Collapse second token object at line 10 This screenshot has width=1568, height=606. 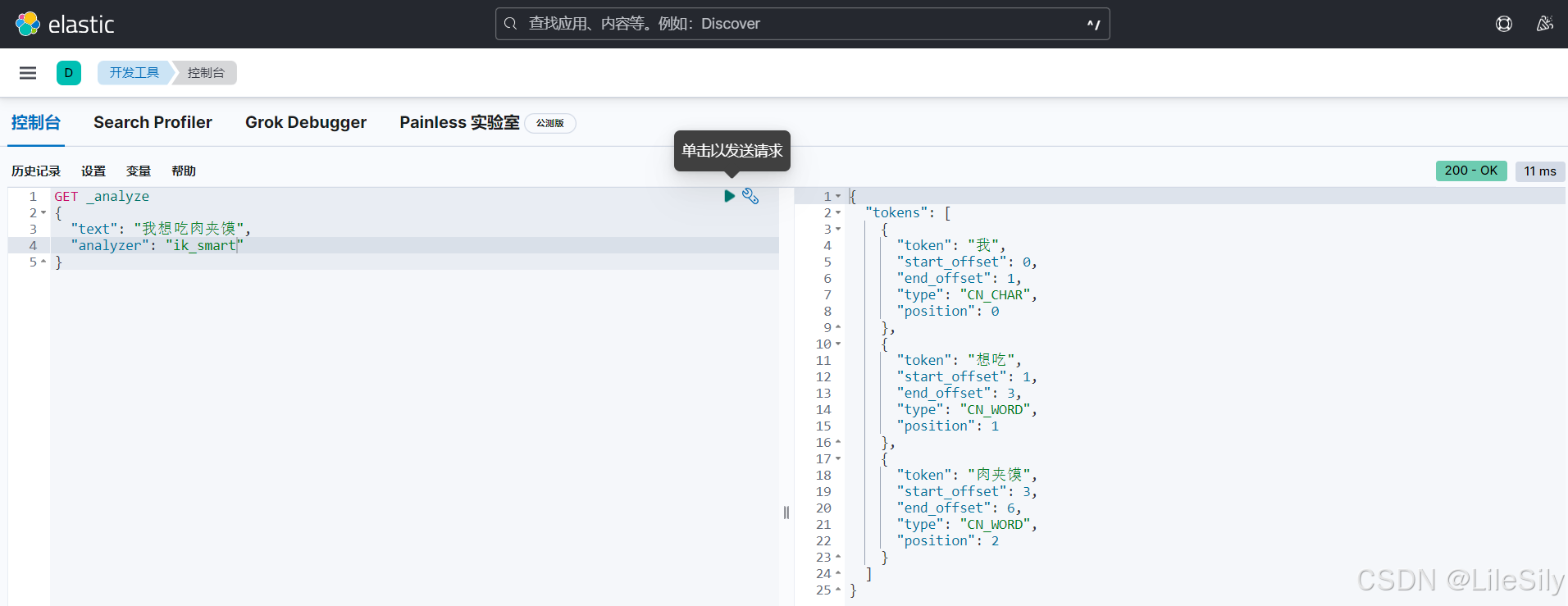pyautogui.click(x=838, y=344)
